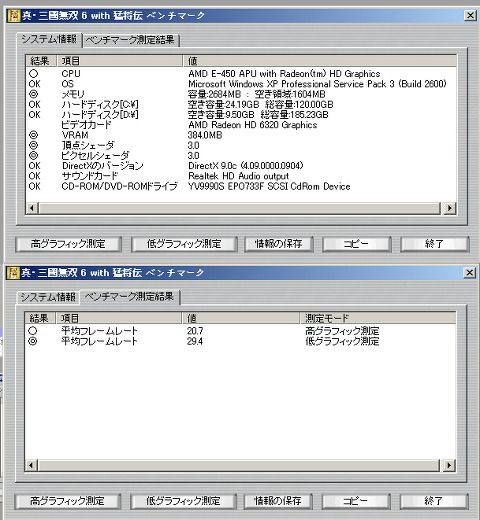Click double-circle icon on ピクセルシェーダ row
This screenshot has width=480, height=520.
point(33,156)
